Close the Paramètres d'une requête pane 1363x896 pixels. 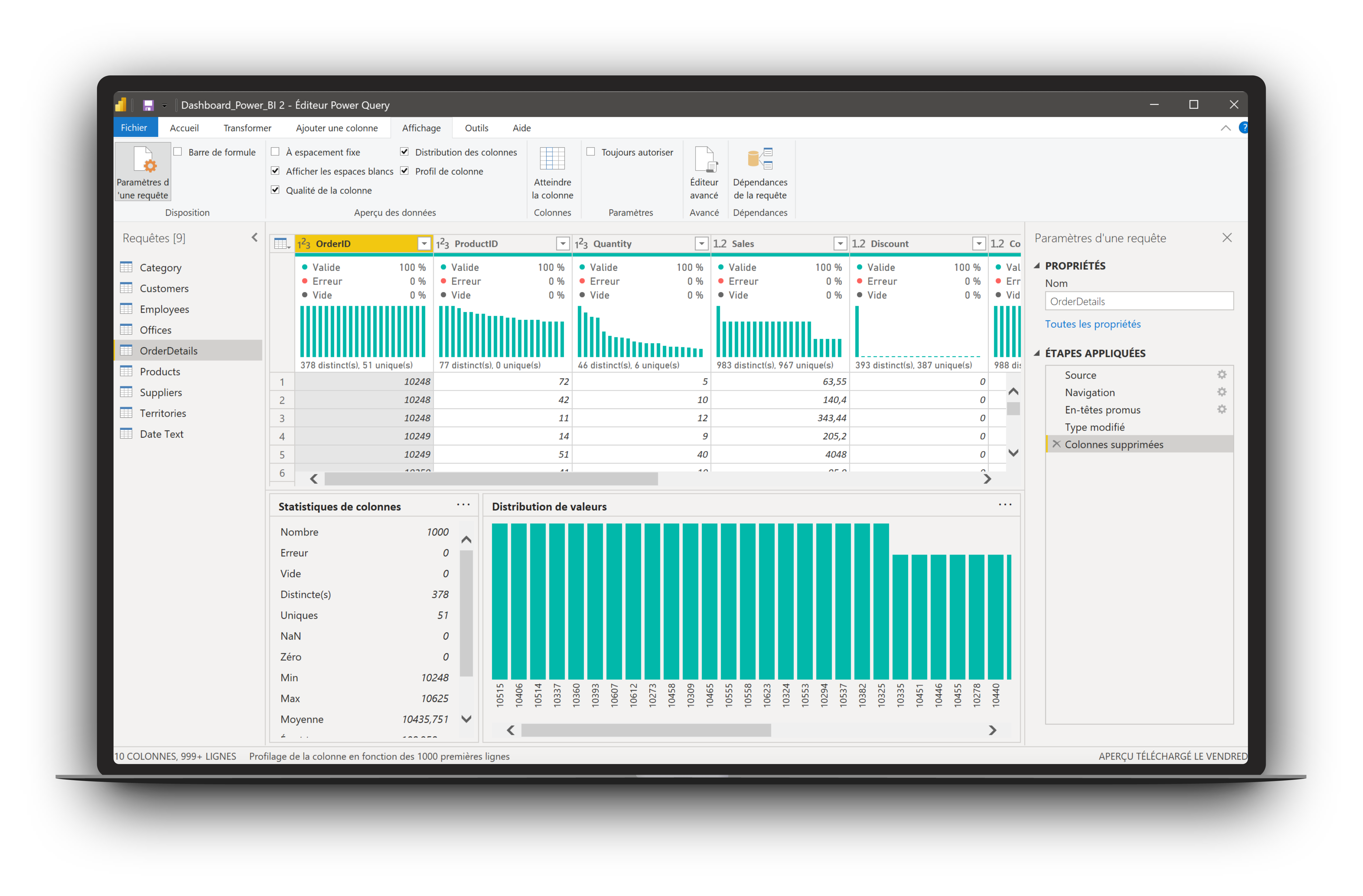tap(1227, 238)
